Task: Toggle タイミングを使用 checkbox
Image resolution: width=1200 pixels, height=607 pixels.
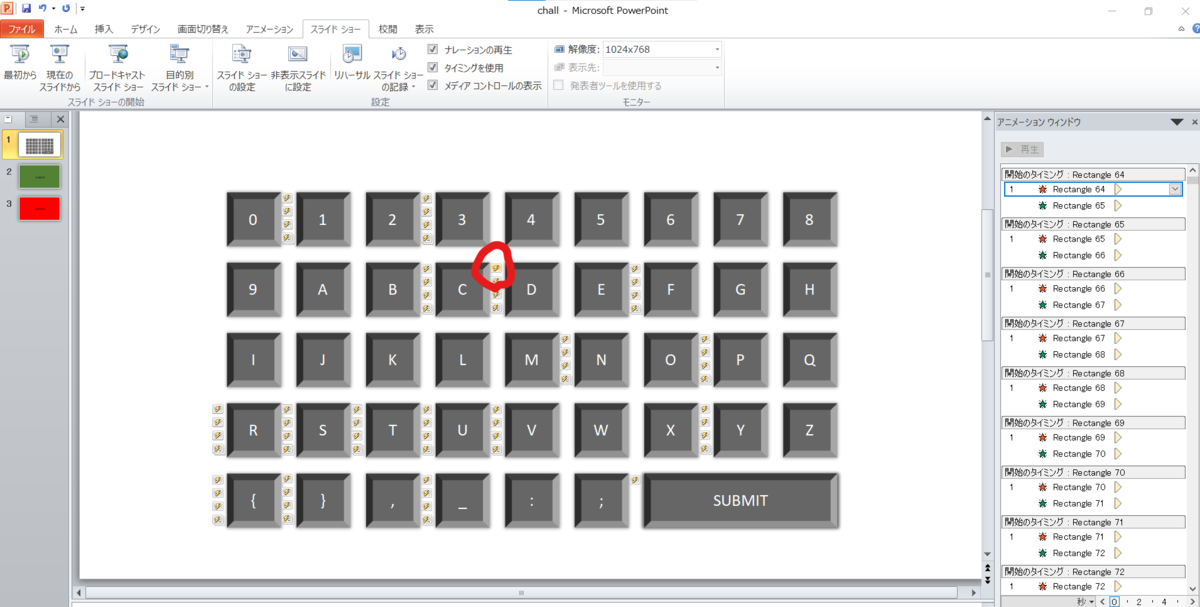Action: click(x=433, y=67)
